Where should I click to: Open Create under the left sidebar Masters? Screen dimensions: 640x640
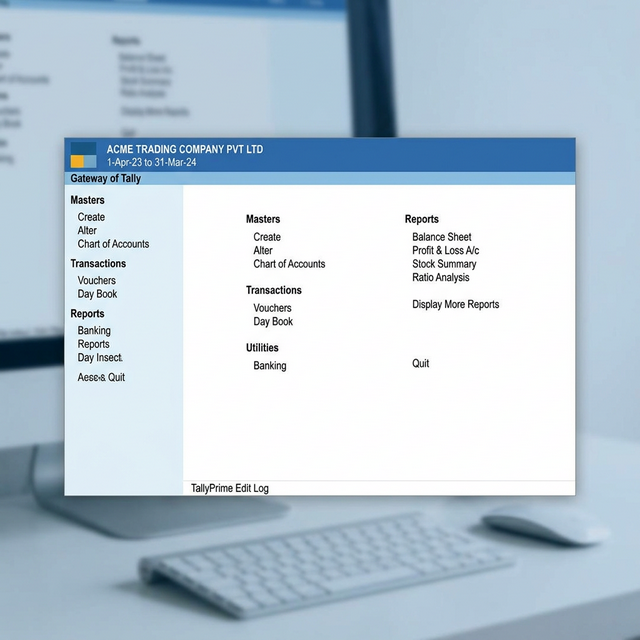pos(91,217)
